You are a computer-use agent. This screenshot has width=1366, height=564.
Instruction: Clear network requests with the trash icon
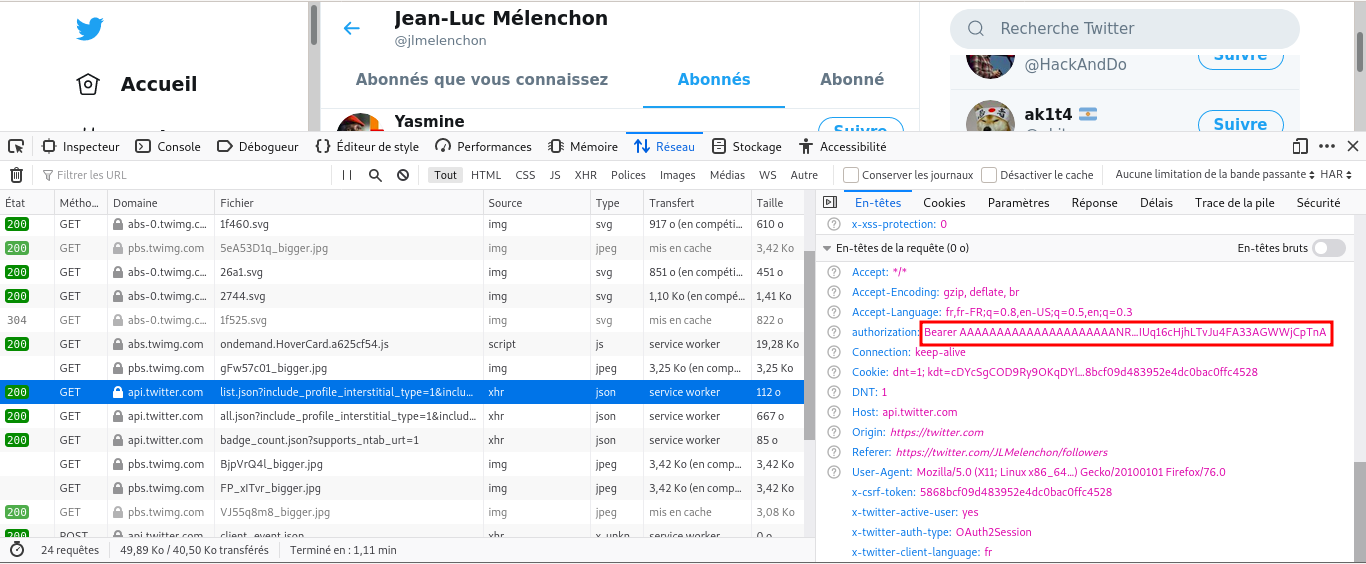(x=16, y=175)
